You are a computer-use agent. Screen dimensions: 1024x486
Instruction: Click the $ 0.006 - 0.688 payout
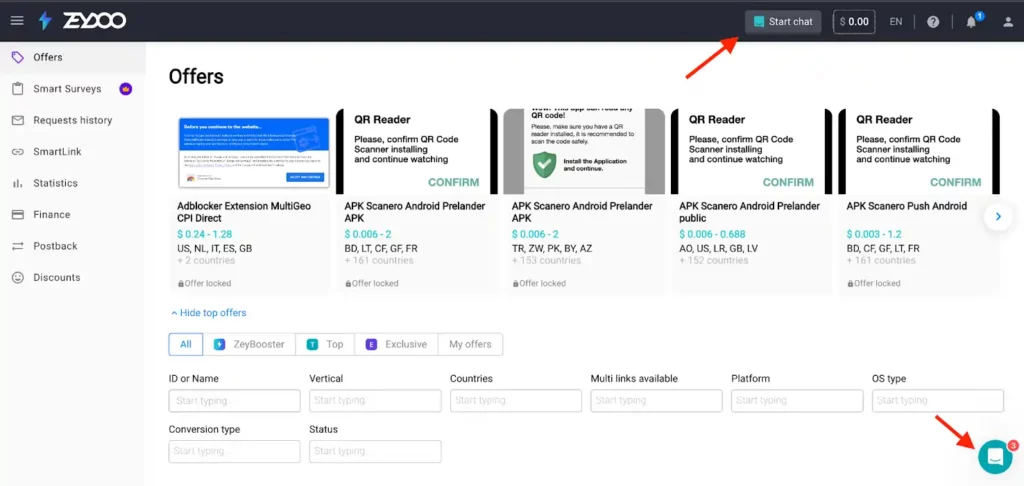pyautogui.click(x=712, y=234)
